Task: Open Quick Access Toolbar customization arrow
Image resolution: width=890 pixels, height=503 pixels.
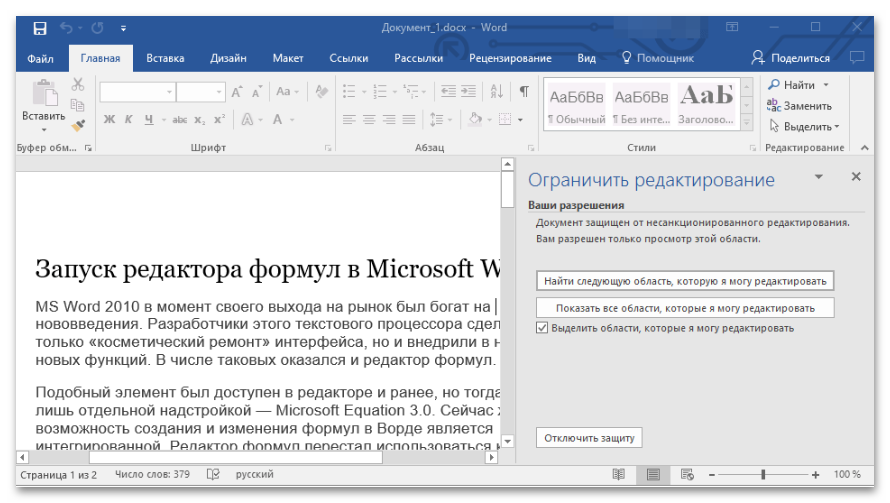Action: tap(123, 28)
